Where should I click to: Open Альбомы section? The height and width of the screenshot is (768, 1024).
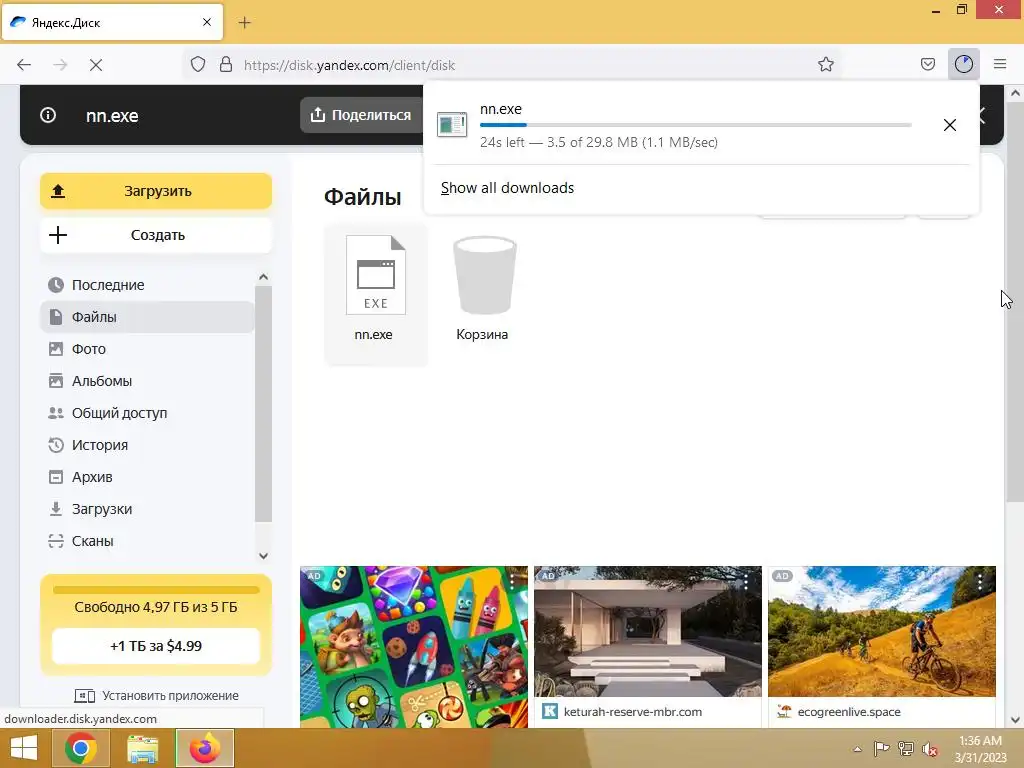[x=148, y=381]
